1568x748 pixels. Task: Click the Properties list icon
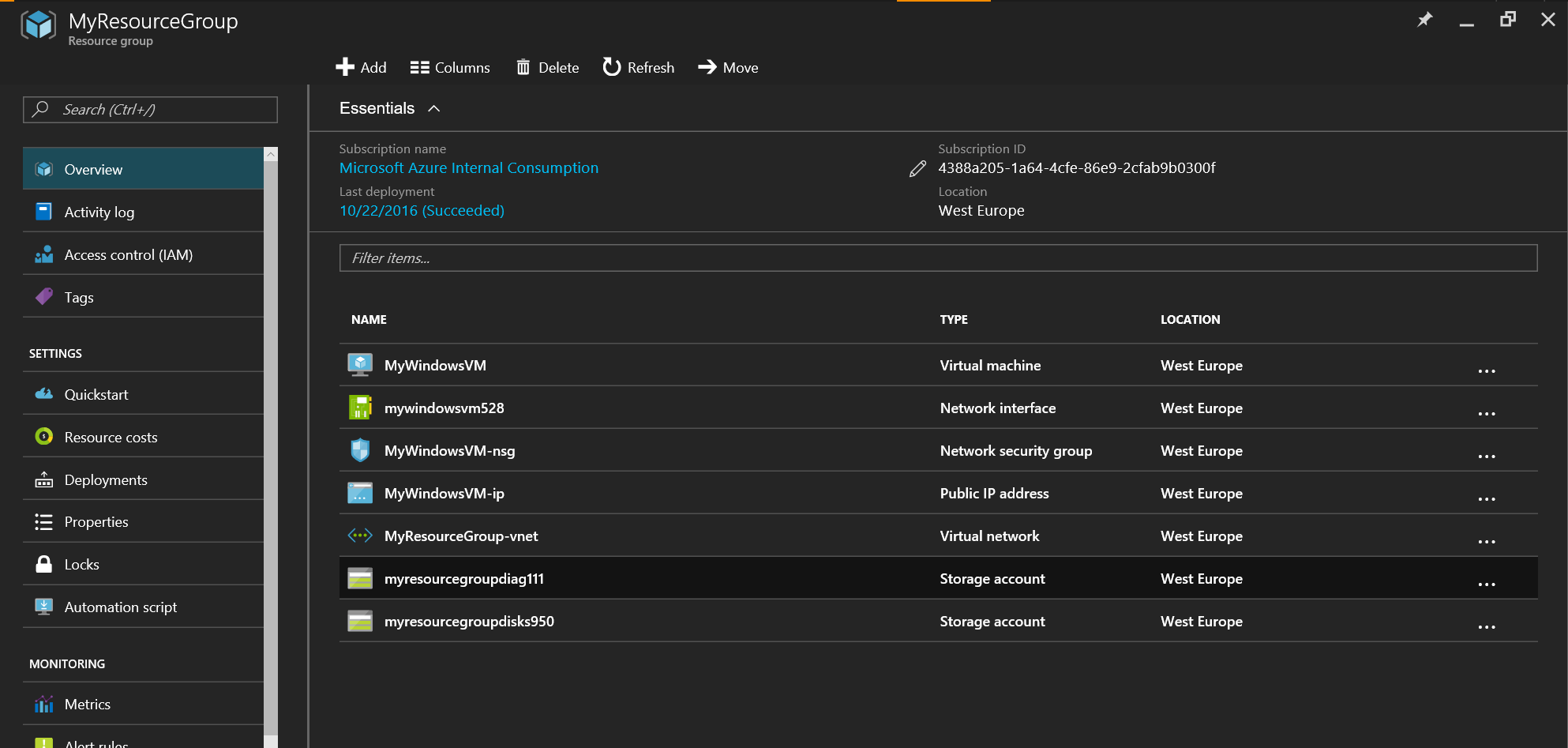[x=44, y=522]
